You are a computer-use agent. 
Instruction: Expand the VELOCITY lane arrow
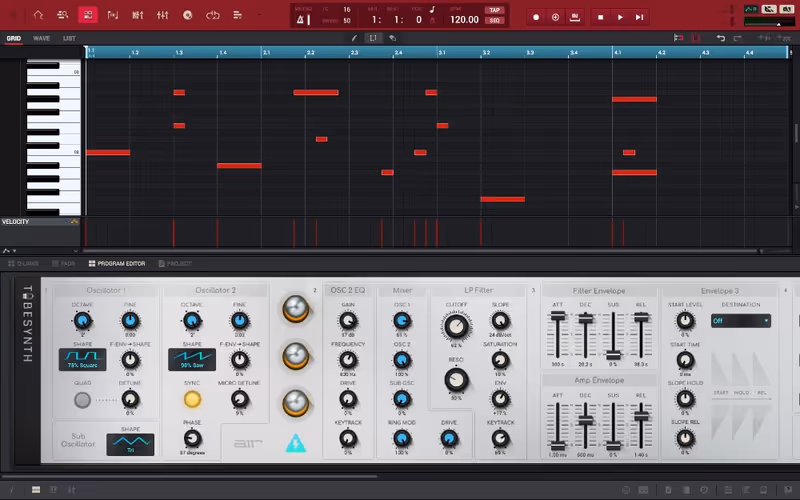pyautogui.click(x=74, y=221)
